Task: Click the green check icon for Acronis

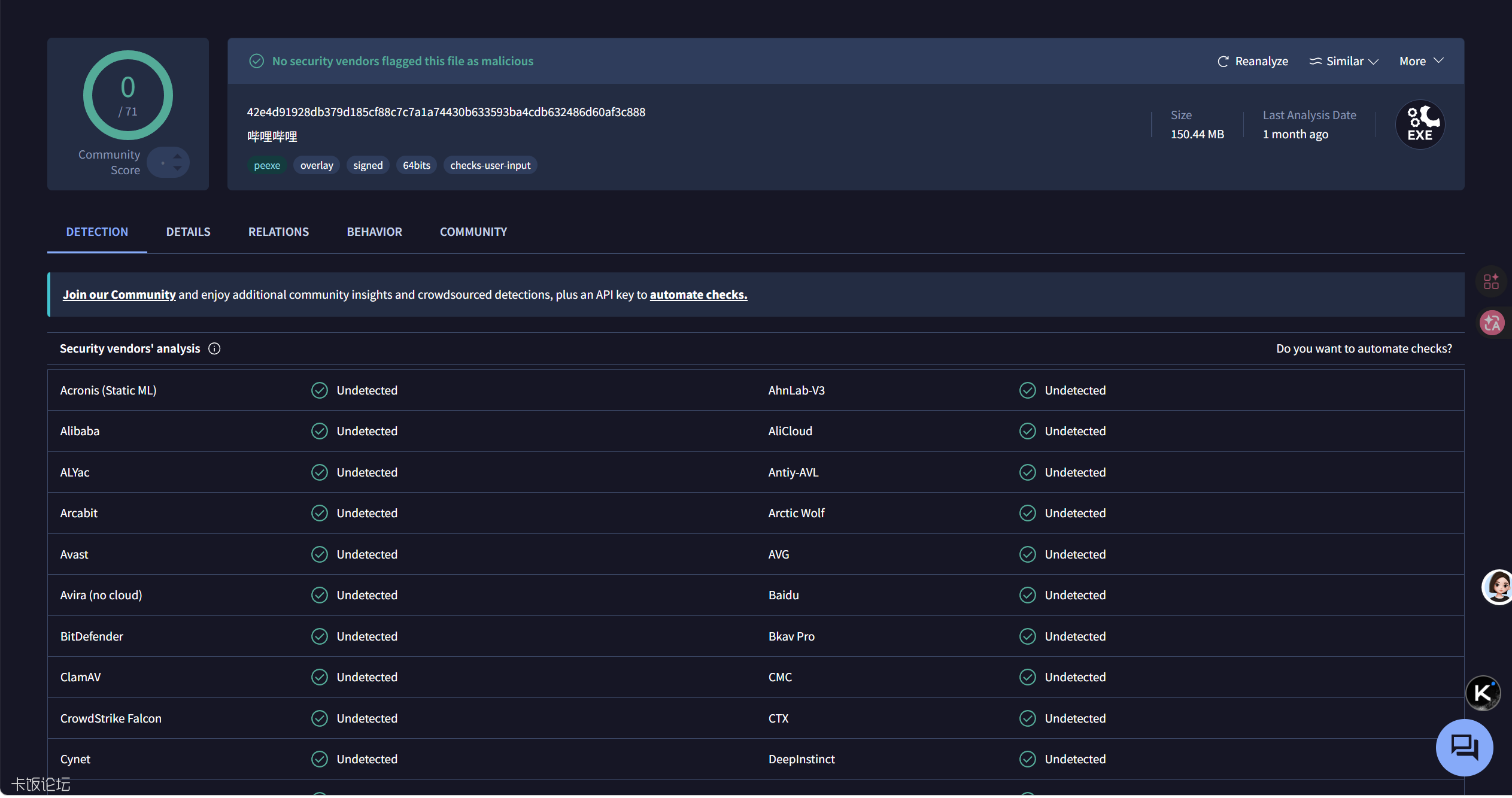Action: click(x=320, y=390)
